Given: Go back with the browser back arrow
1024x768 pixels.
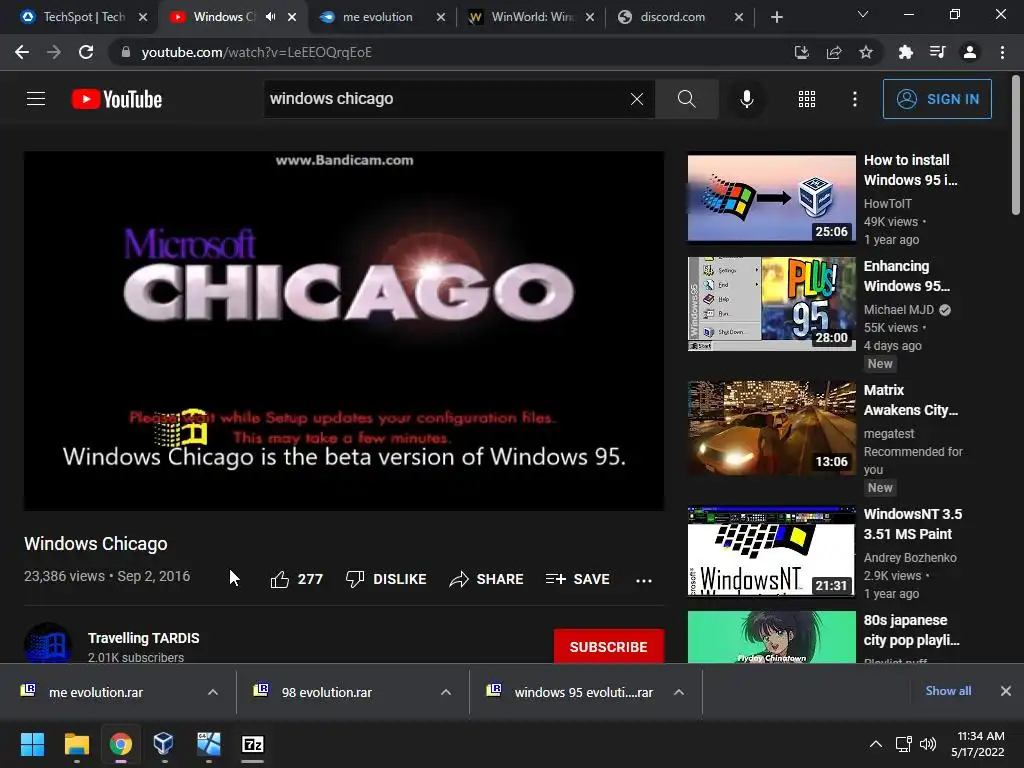Looking at the screenshot, I should point(22,52).
